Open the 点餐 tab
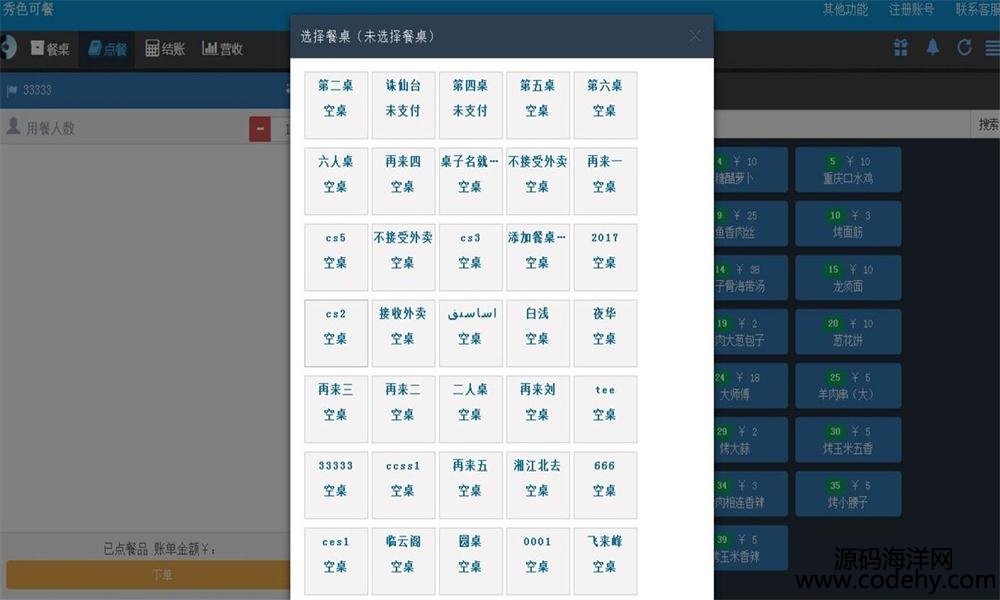 (108, 48)
